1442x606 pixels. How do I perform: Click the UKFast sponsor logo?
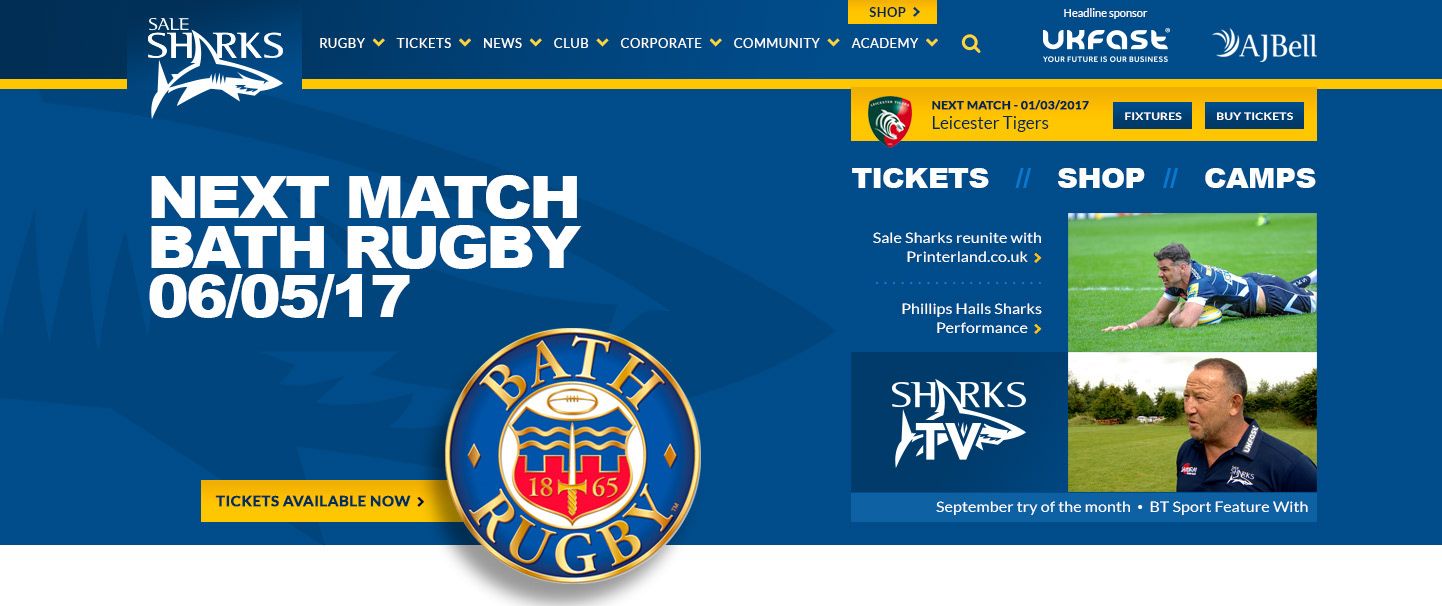[x=1105, y=44]
